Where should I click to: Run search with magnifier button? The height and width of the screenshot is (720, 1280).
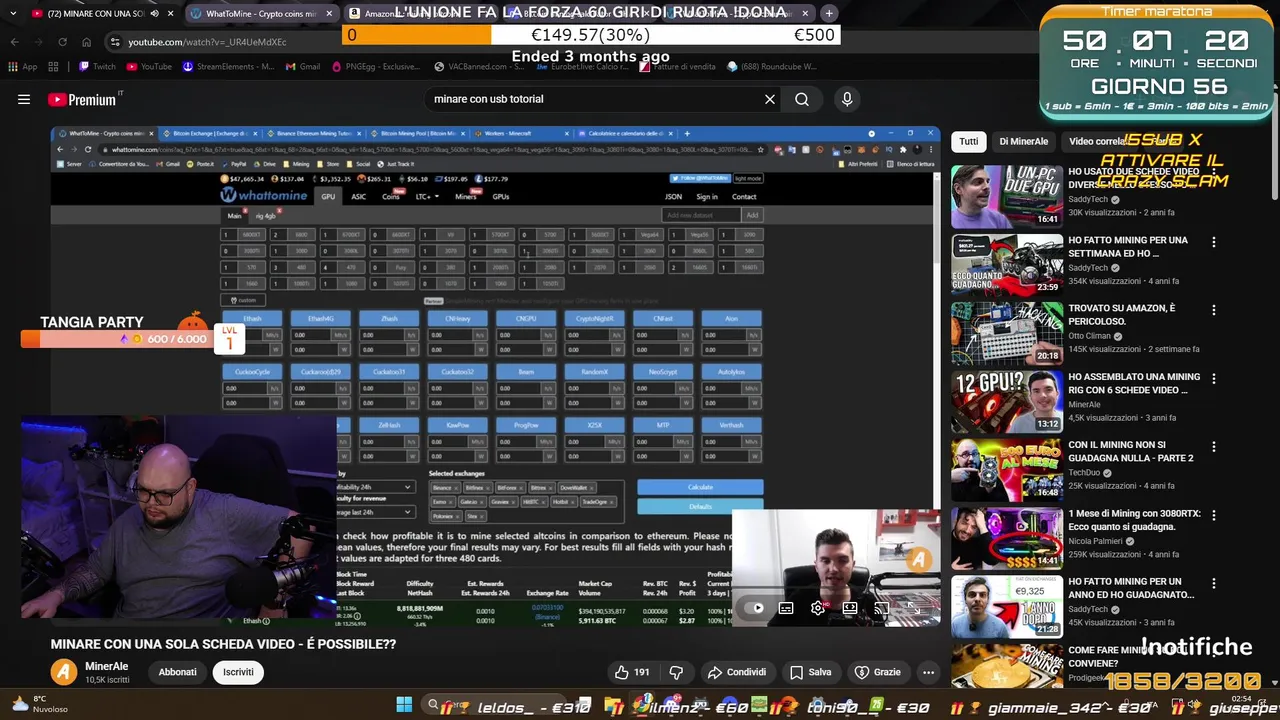point(802,99)
